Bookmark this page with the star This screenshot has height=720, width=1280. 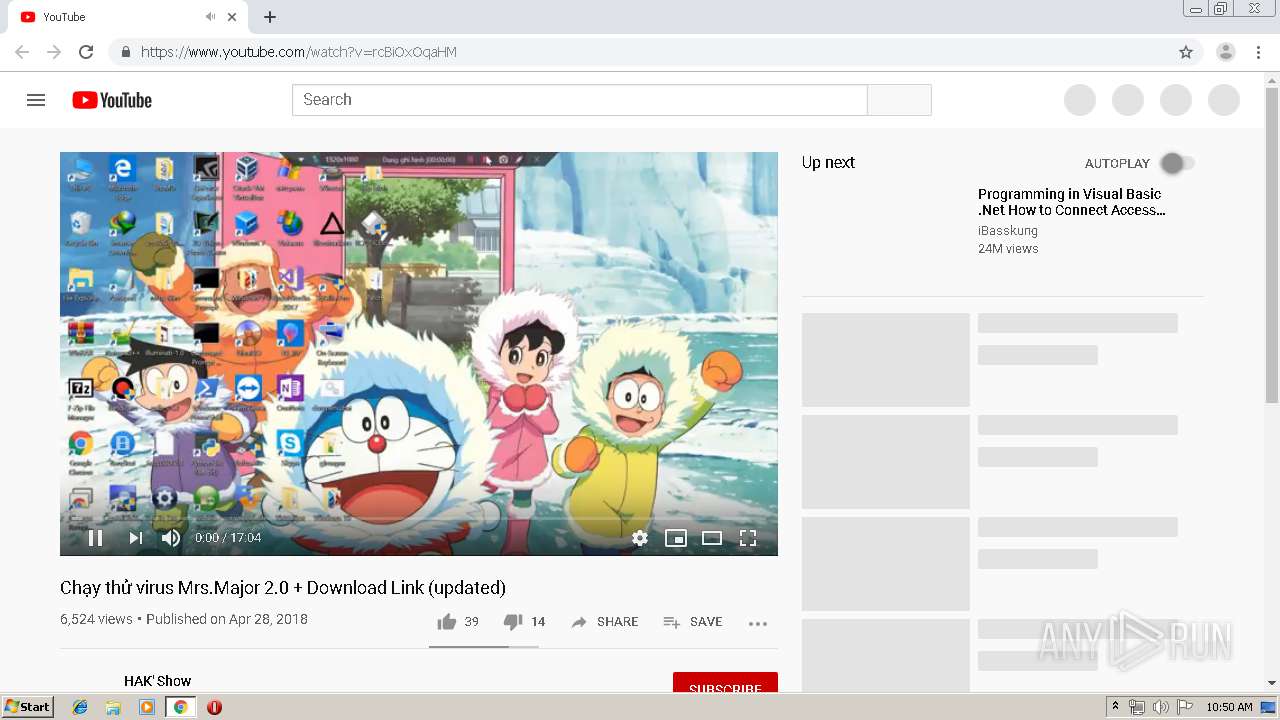click(1186, 52)
